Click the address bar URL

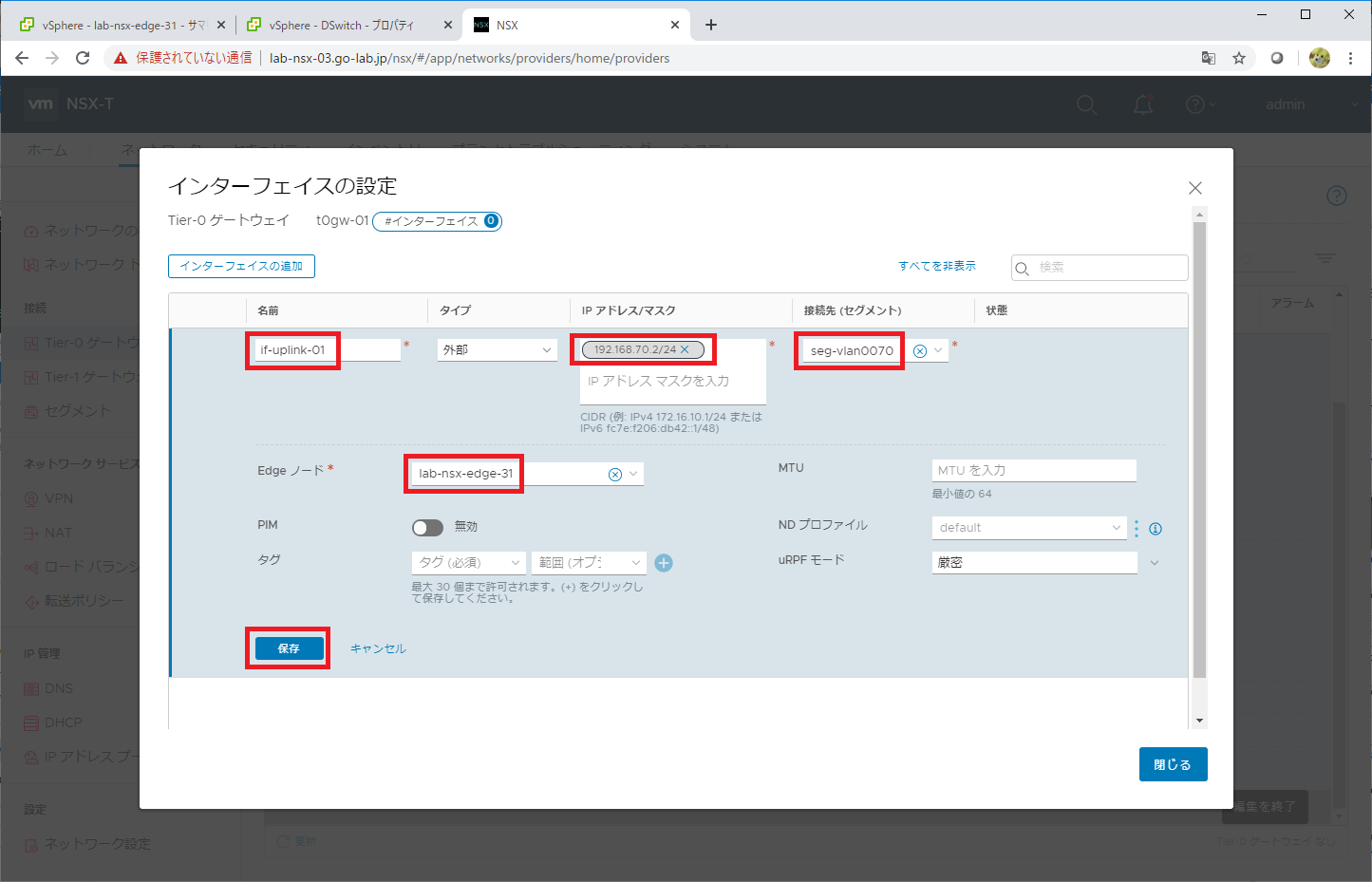[x=469, y=58]
